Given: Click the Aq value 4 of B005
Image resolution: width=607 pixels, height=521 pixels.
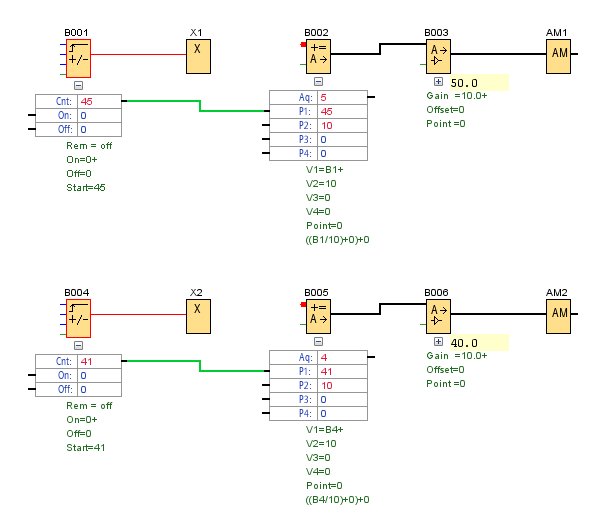Looking at the screenshot, I should coord(342,358).
